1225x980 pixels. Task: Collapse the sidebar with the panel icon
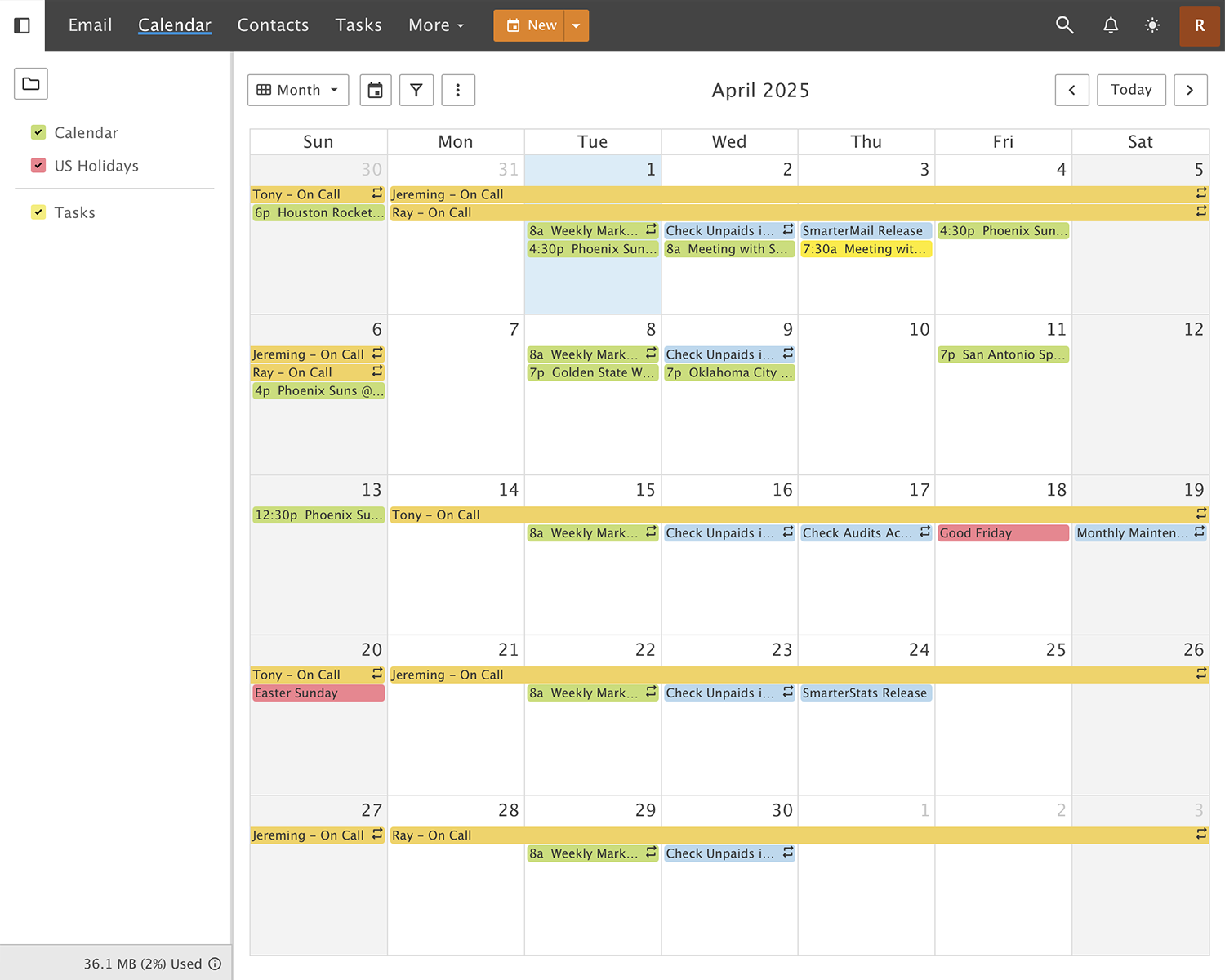tap(21, 25)
